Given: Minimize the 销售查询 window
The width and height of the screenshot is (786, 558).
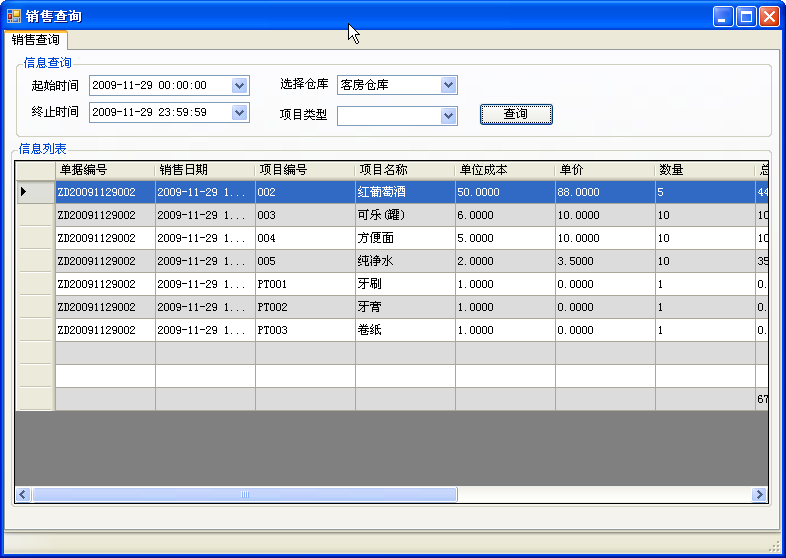Looking at the screenshot, I should coord(723,17).
